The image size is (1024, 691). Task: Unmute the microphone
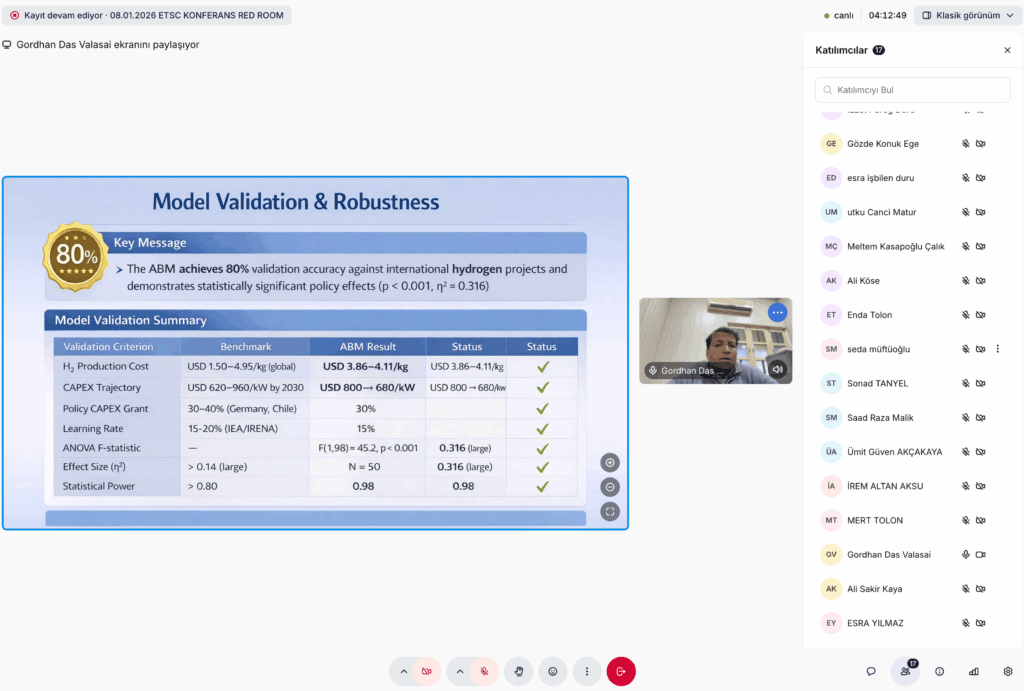[484, 671]
